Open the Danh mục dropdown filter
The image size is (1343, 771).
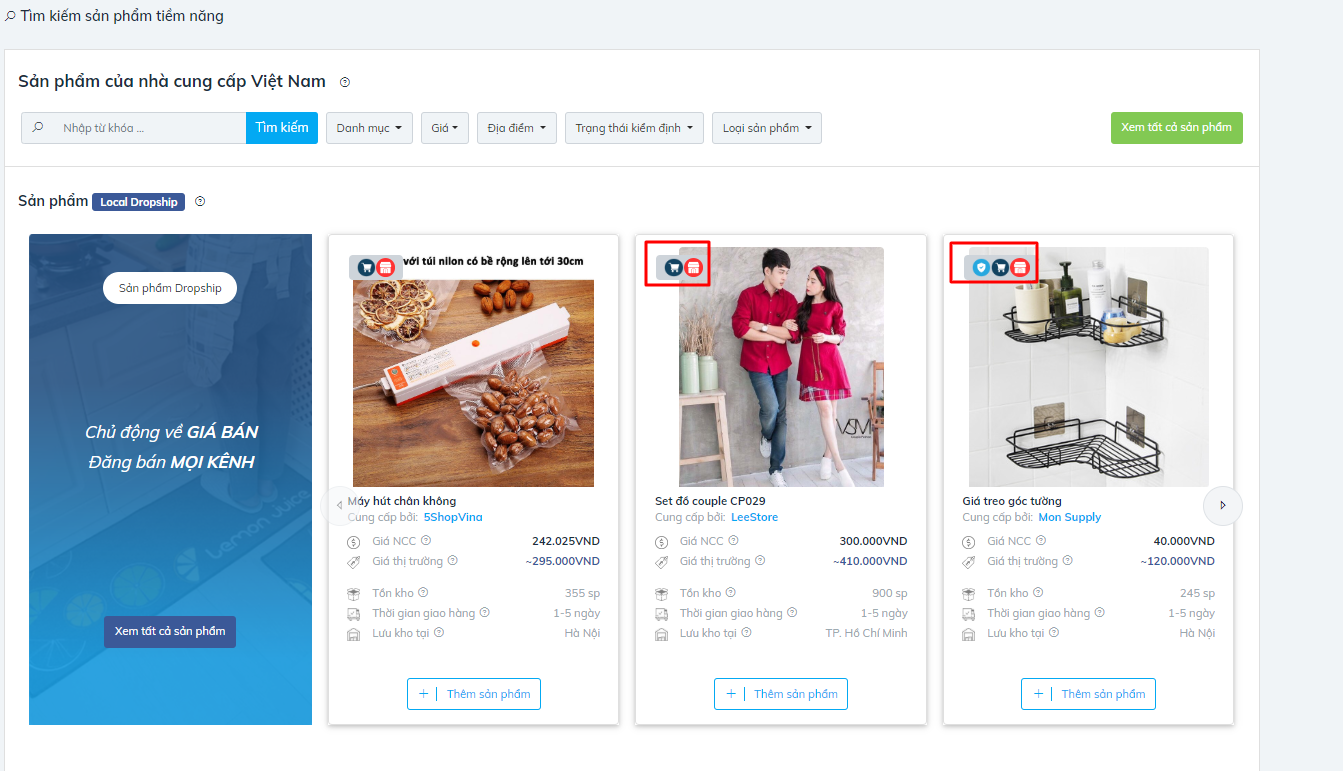369,128
